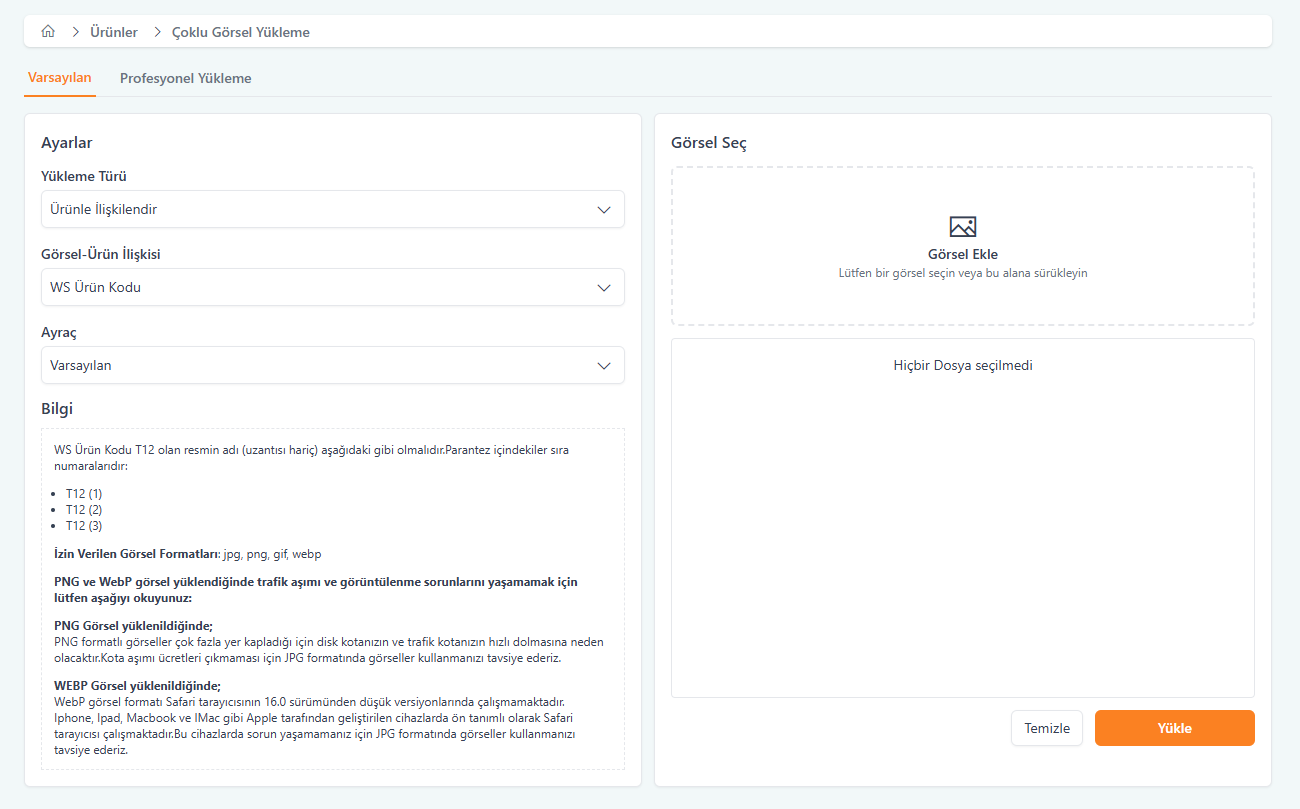Viewport: 1300px width, 809px height.
Task: Click the Yükleme Türü field label
Action: [84, 177]
